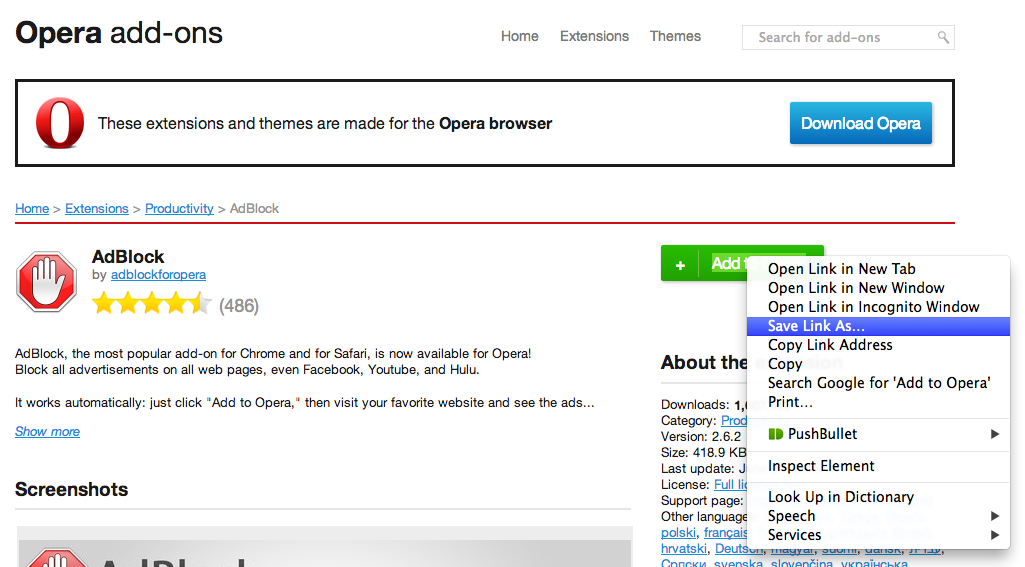1025x567 pixels.
Task: Click the plus icon on green button
Action: [x=680, y=265]
